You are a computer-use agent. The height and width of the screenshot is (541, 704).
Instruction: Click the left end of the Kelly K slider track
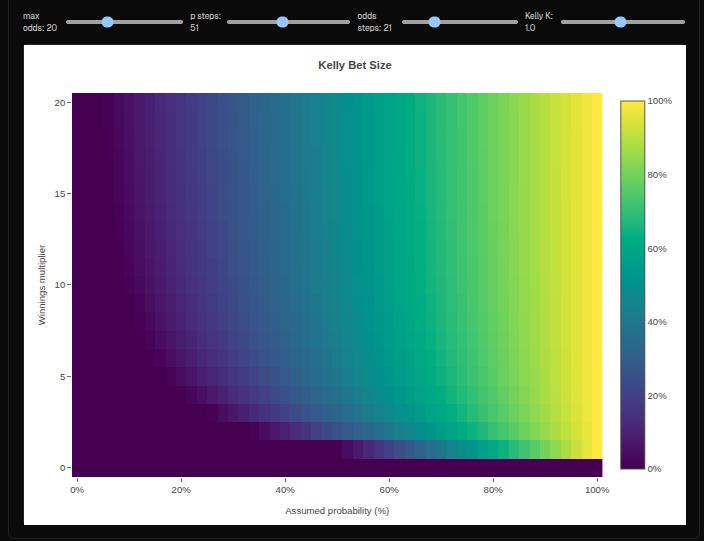coord(564,22)
